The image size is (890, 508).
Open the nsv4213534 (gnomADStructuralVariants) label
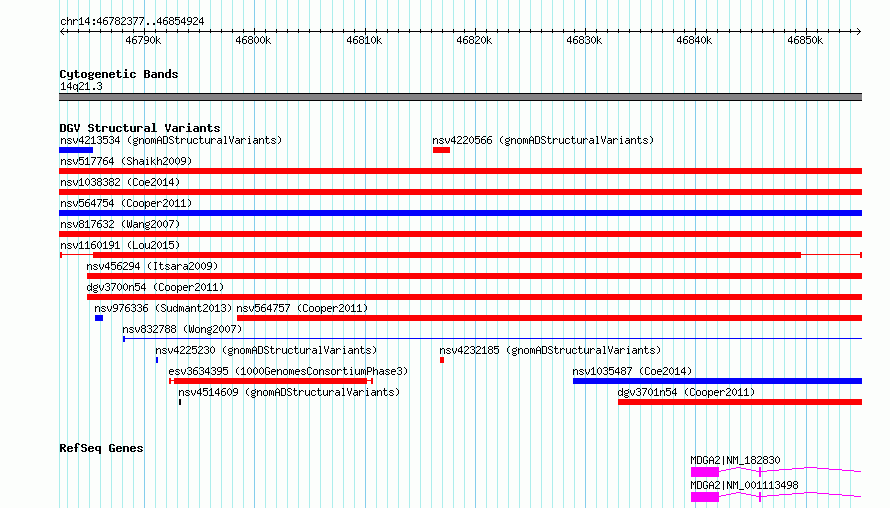(171, 140)
